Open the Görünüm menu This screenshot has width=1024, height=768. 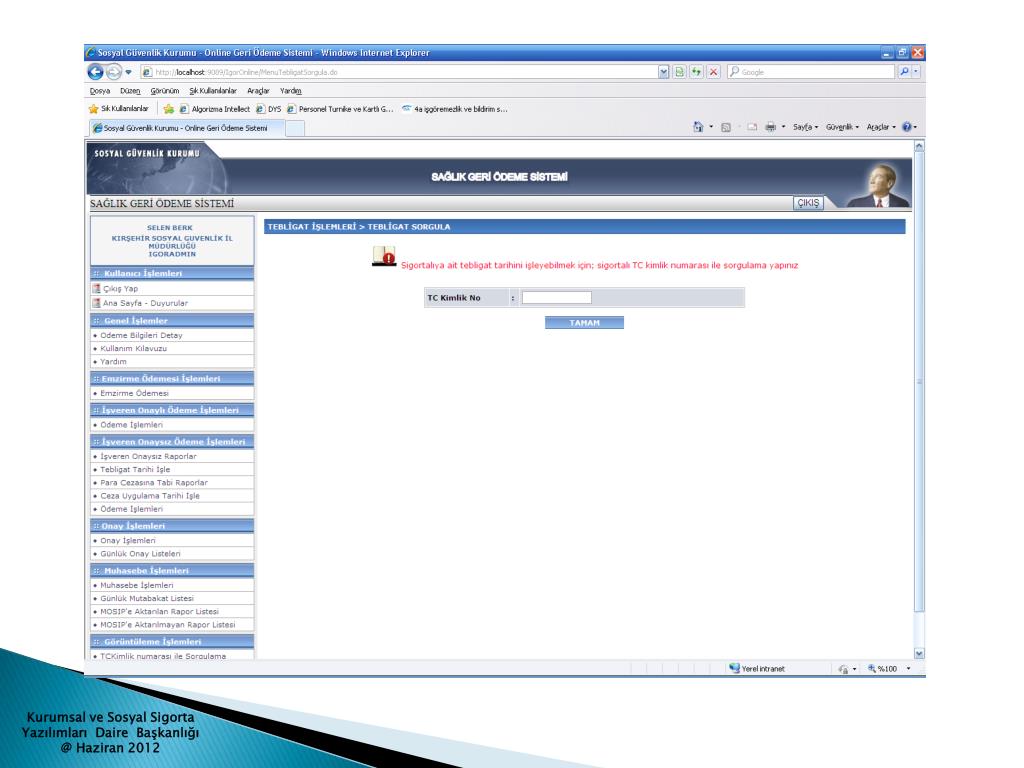165,91
